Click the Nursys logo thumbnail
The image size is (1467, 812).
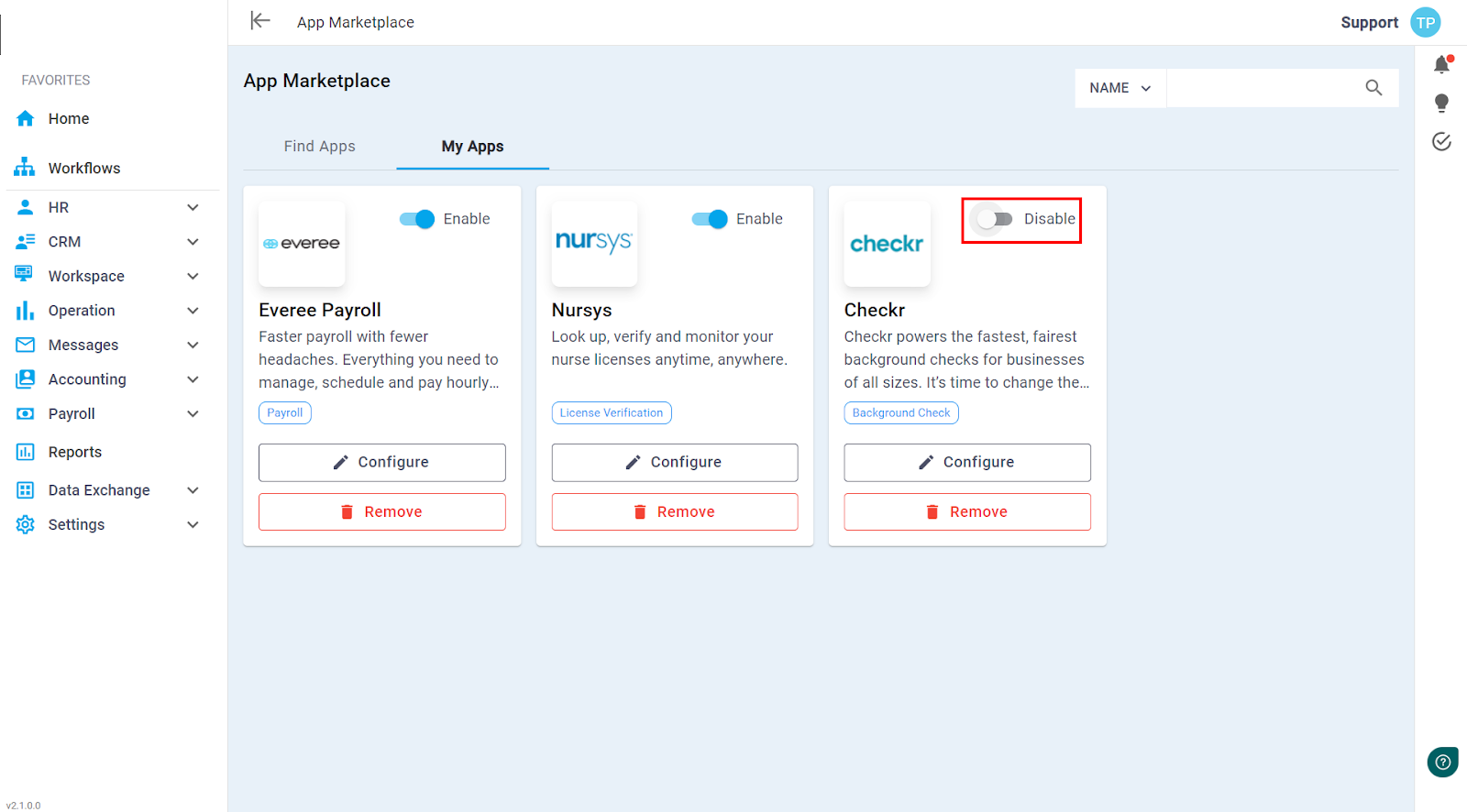[x=594, y=244]
